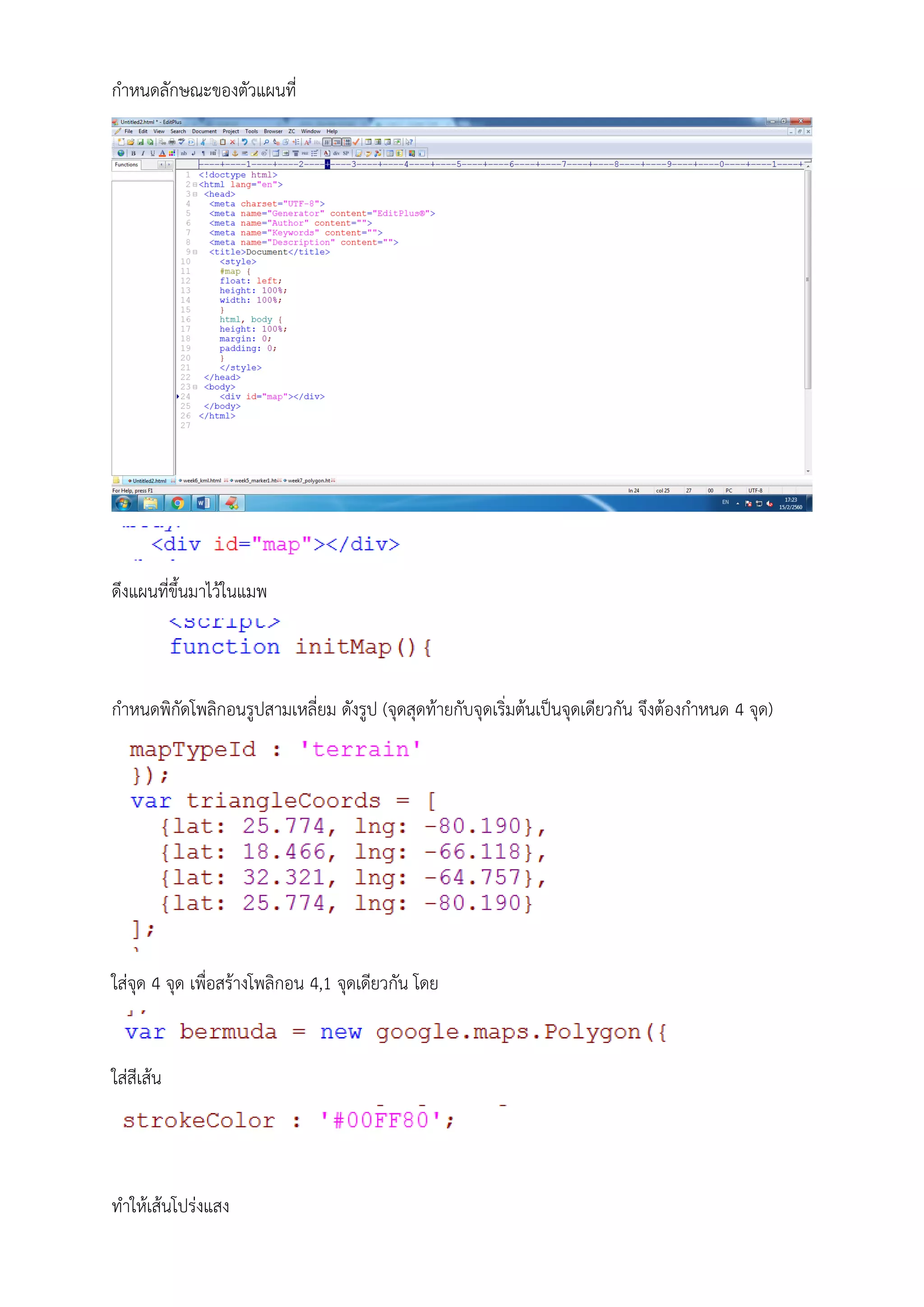Click the Bold B HTML toolbar icon
This screenshot has height=1307, width=924.
click(x=134, y=154)
